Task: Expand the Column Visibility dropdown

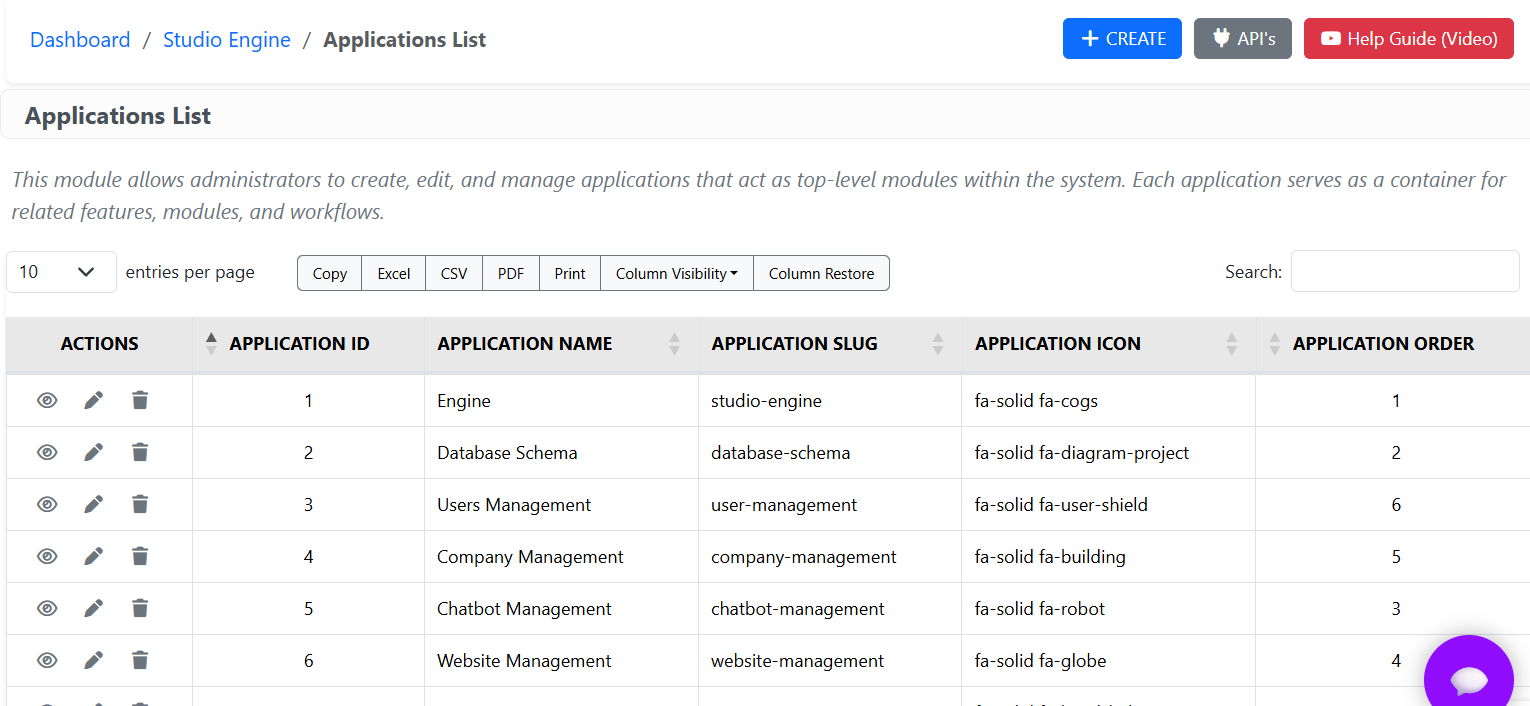Action: click(676, 273)
